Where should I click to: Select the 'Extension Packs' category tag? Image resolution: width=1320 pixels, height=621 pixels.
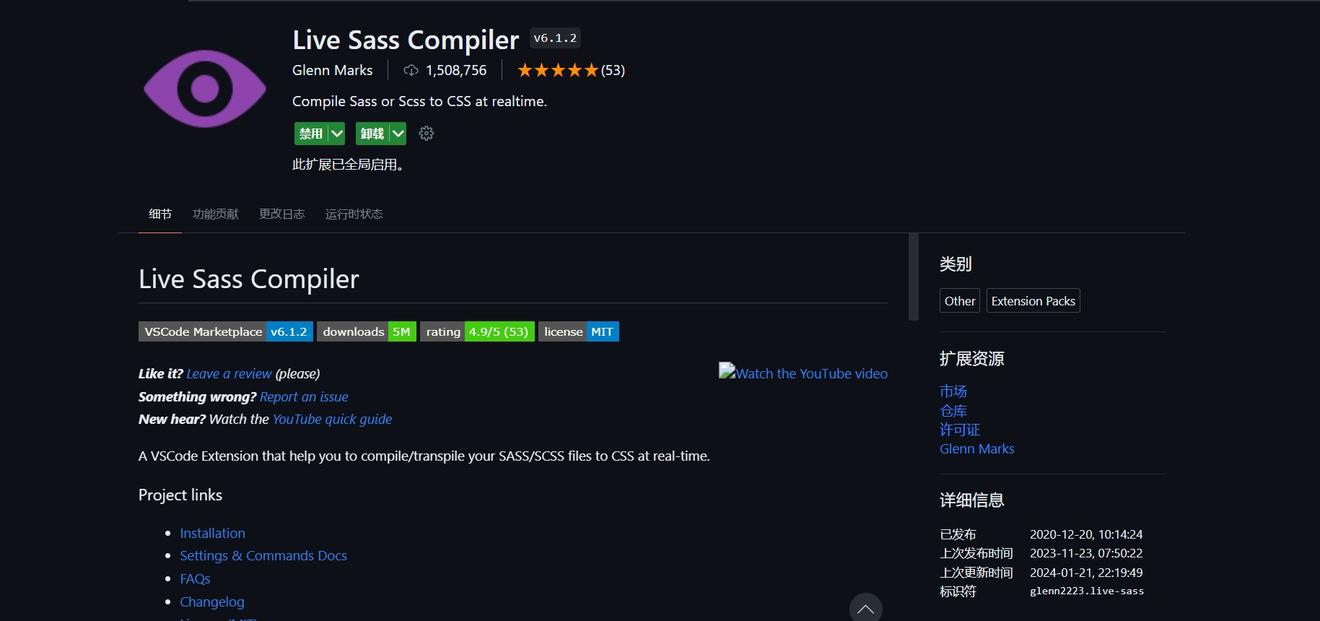(1033, 301)
